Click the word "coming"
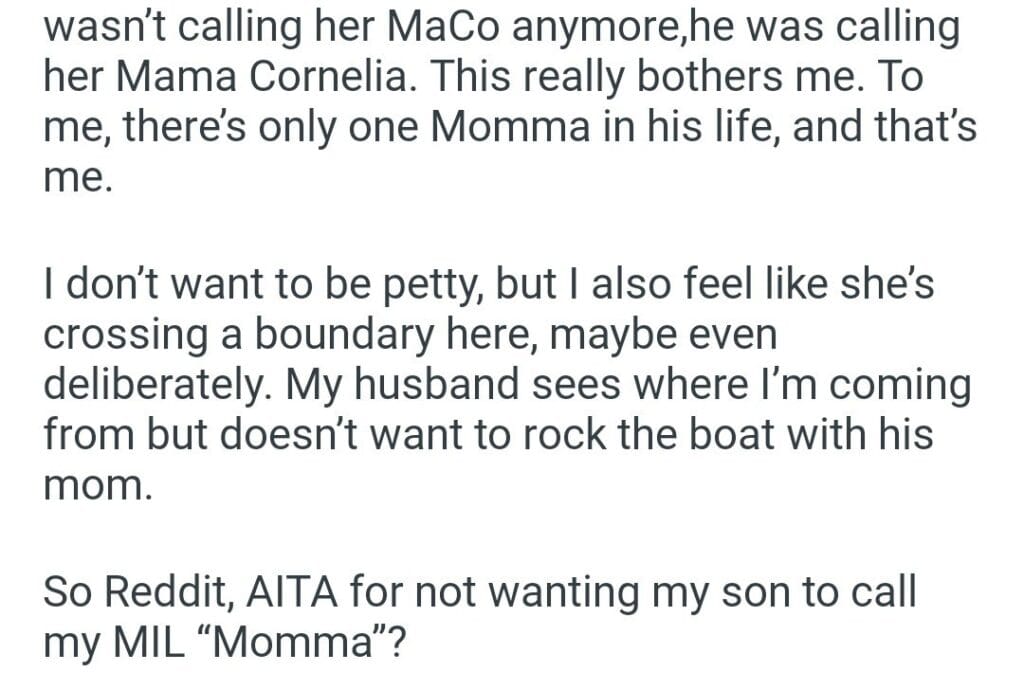This screenshot has height=690, width=1024. pos(907,388)
